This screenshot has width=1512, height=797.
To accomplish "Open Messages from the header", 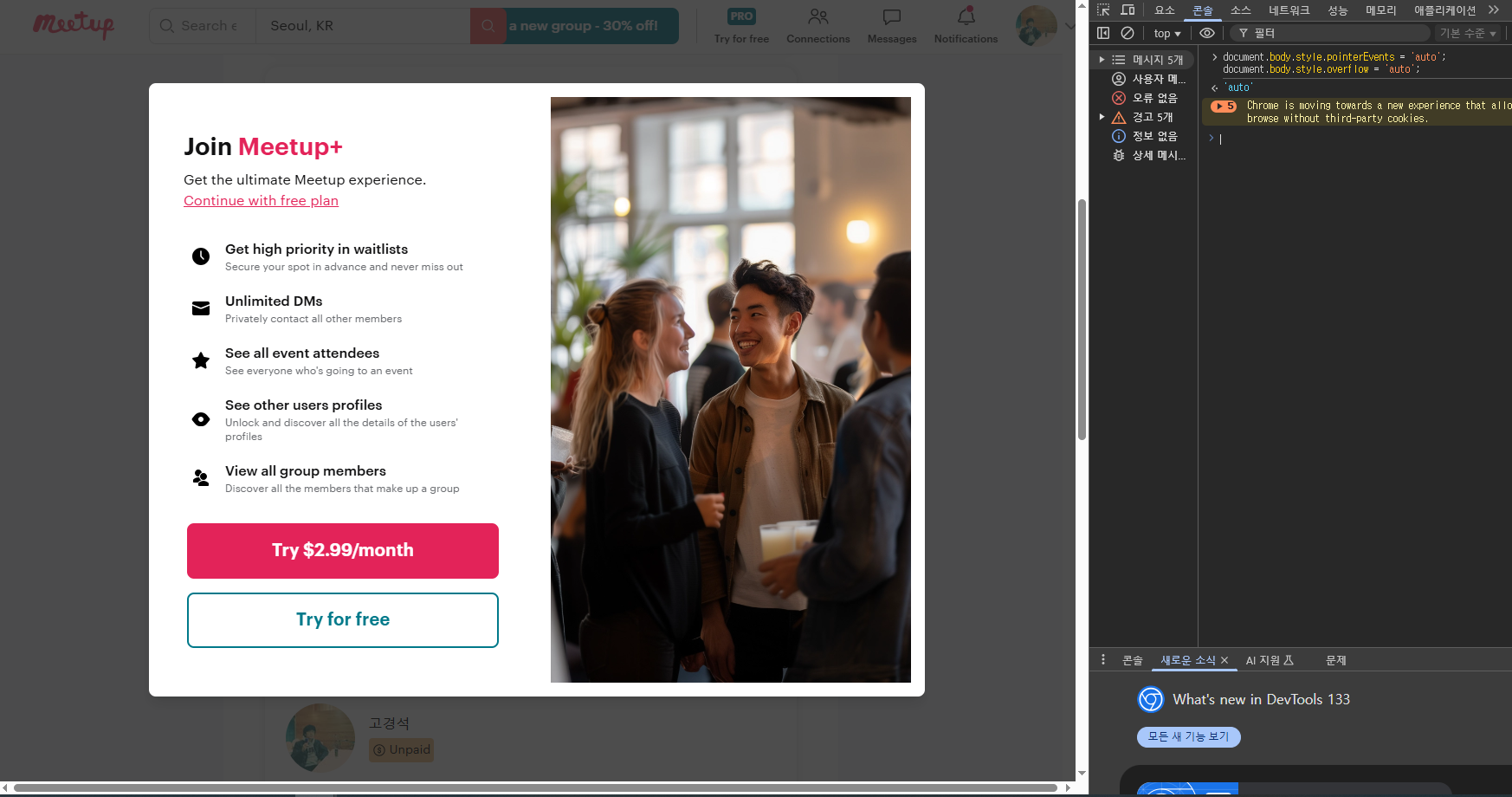I will pos(892,26).
